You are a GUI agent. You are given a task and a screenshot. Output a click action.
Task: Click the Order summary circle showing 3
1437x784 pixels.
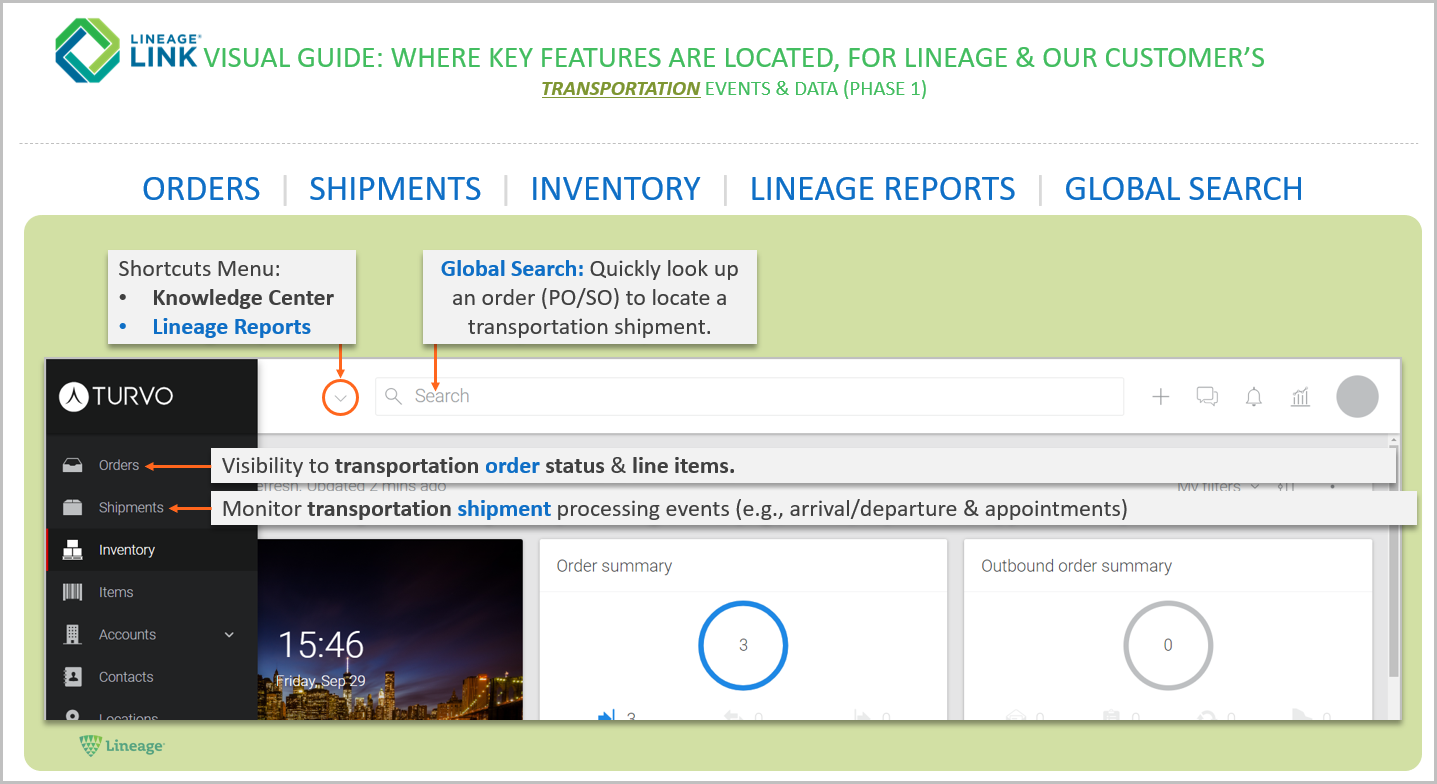coord(743,645)
